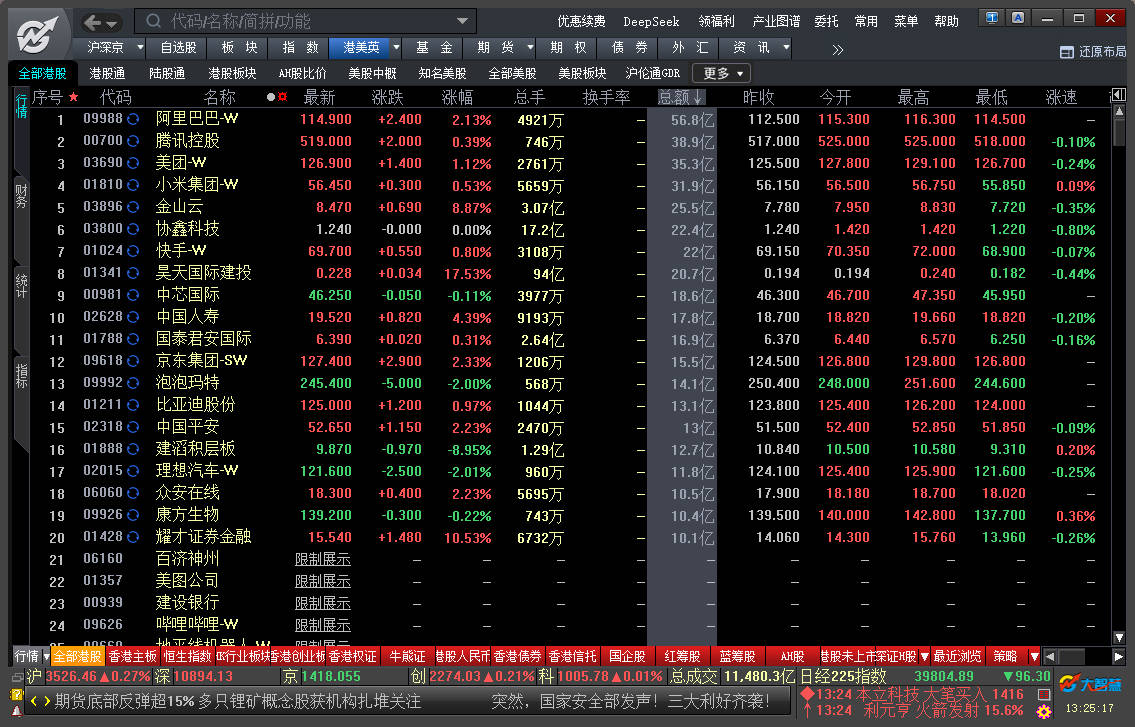Open the 产业图谱 menu
This screenshot has height=727, width=1135.
point(776,22)
